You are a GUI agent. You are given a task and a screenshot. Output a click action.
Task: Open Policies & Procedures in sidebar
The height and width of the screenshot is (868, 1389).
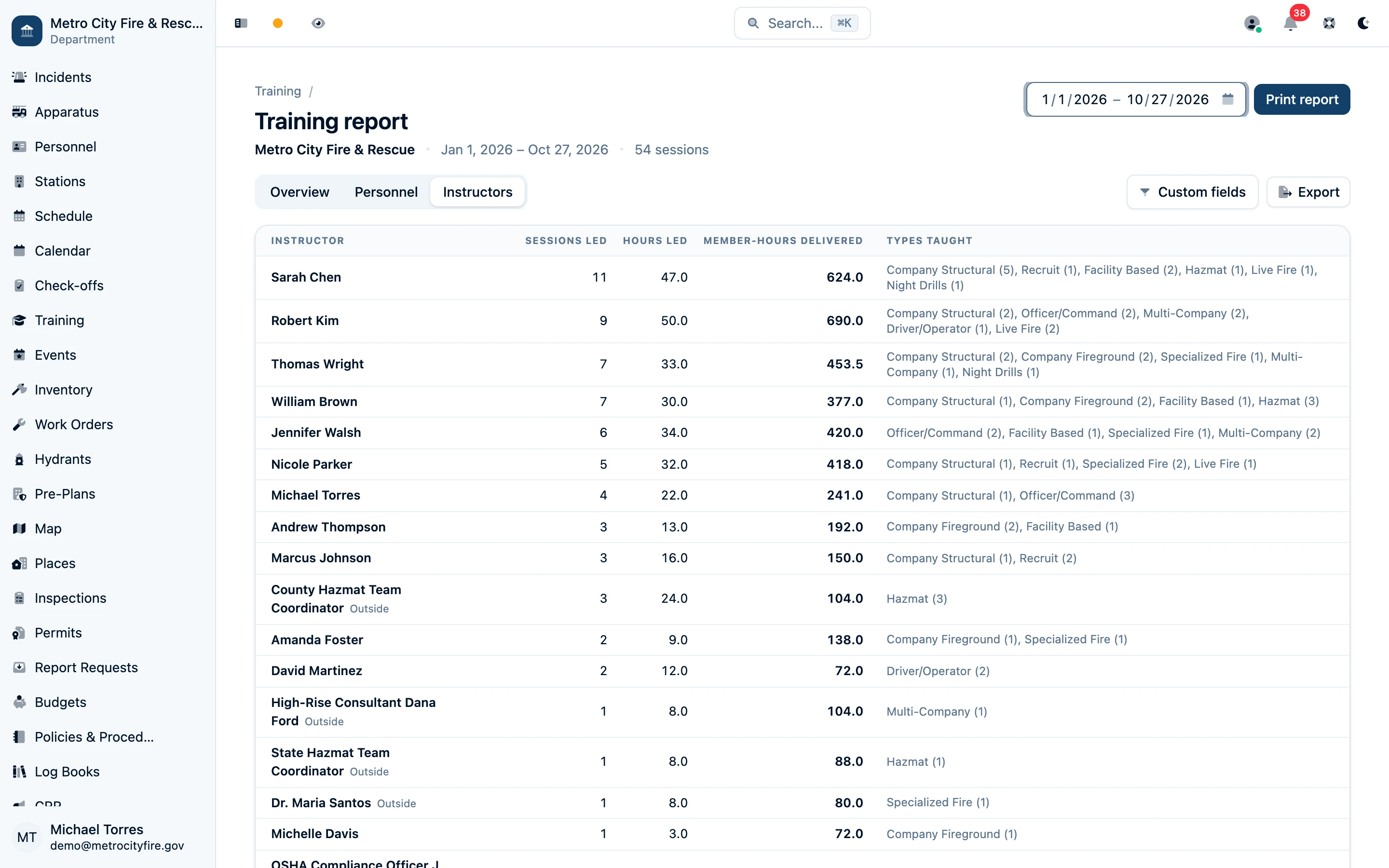108,737
